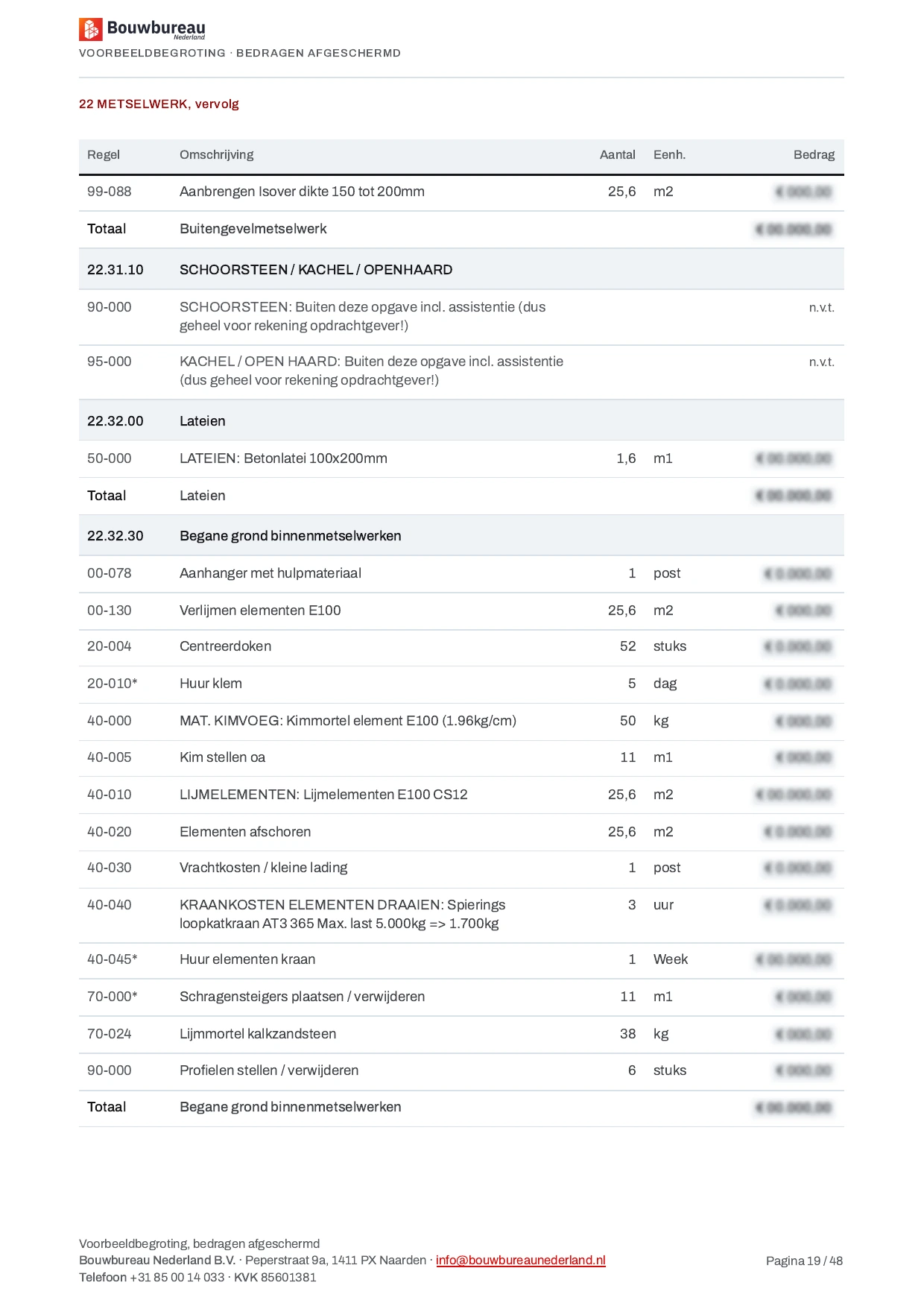The image size is (924, 1306).
Task: Select footer text 'Voorbeeldbegroting, bedragen afgeschermd'
Action: pyautogui.click(x=199, y=1244)
